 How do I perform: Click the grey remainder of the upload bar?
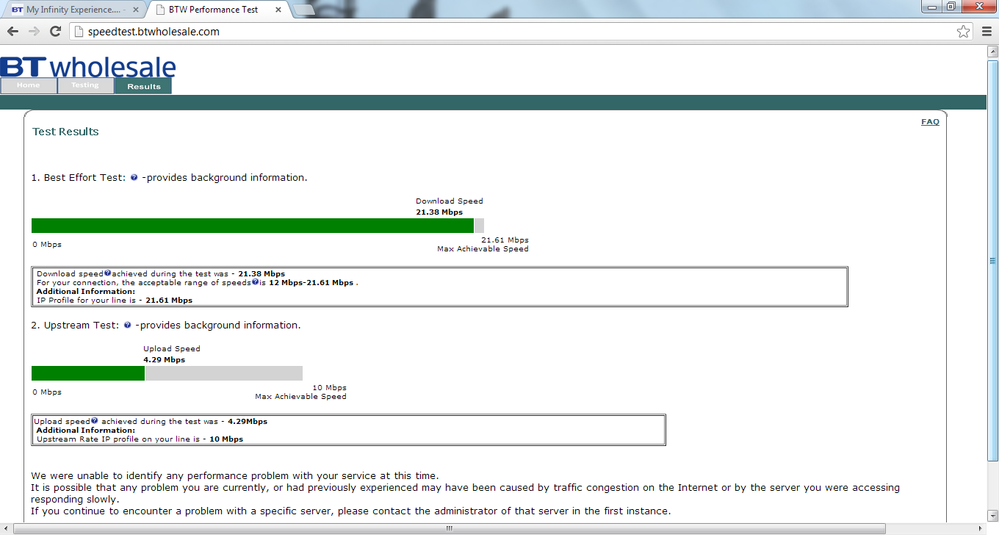[224, 373]
